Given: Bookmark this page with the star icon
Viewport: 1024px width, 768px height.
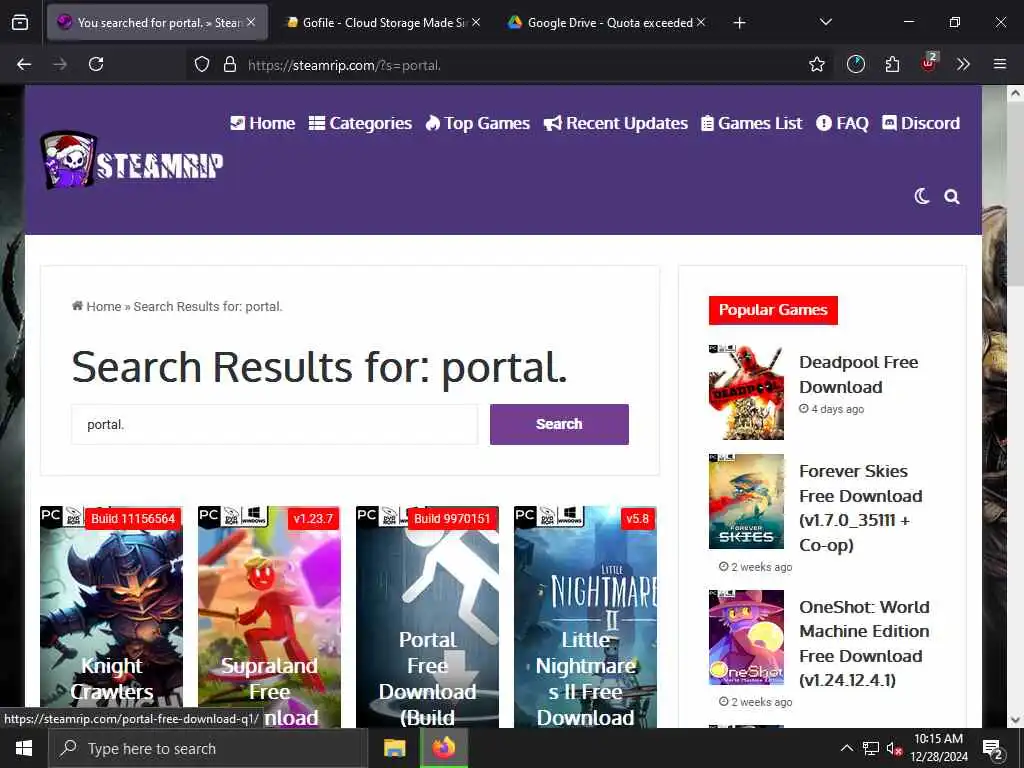Looking at the screenshot, I should click(x=816, y=64).
